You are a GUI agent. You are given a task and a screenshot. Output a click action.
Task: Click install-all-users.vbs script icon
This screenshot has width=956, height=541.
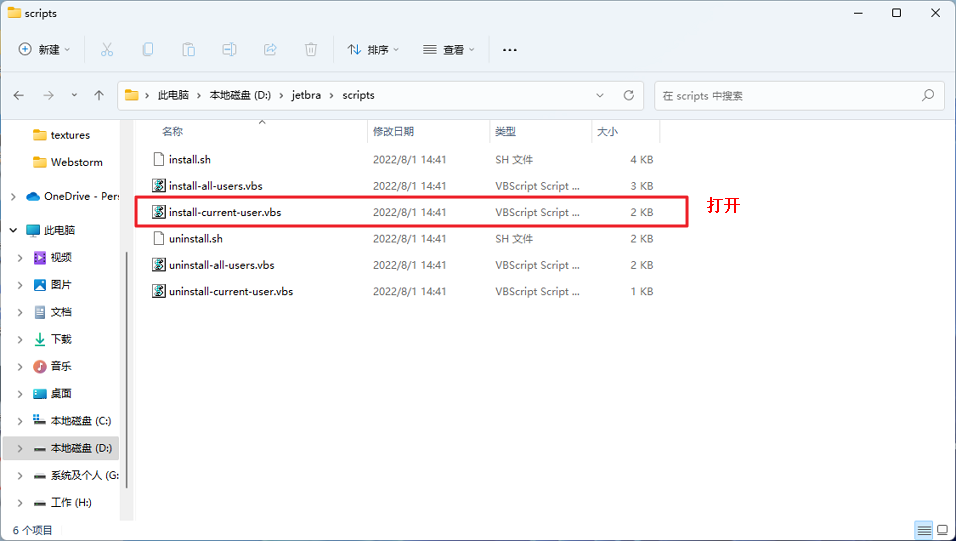[x=159, y=185]
